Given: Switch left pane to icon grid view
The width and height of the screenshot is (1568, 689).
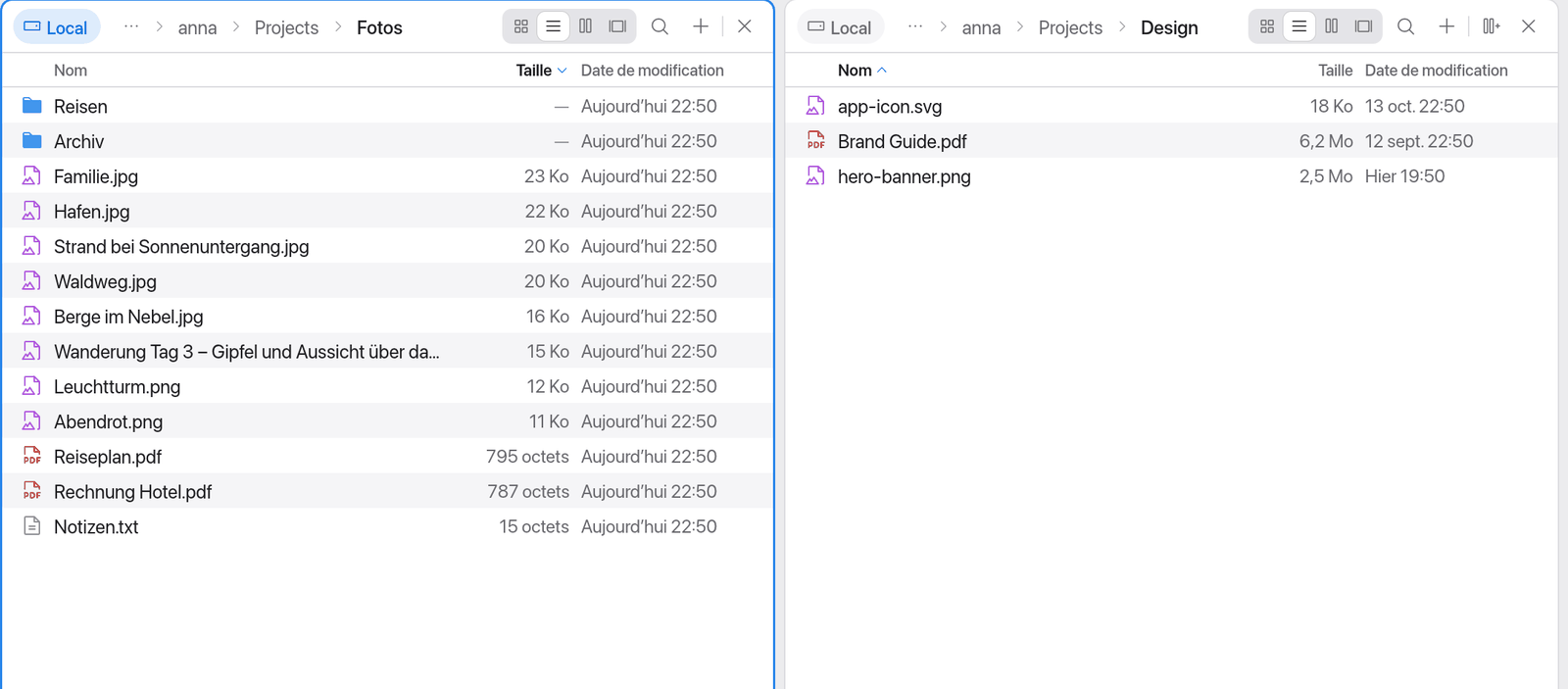Looking at the screenshot, I should point(521,26).
